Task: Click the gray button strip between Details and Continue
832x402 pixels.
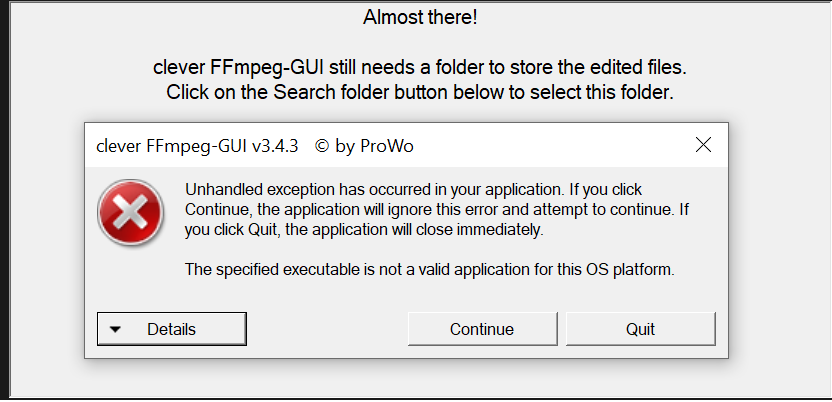Action: [x=327, y=329]
